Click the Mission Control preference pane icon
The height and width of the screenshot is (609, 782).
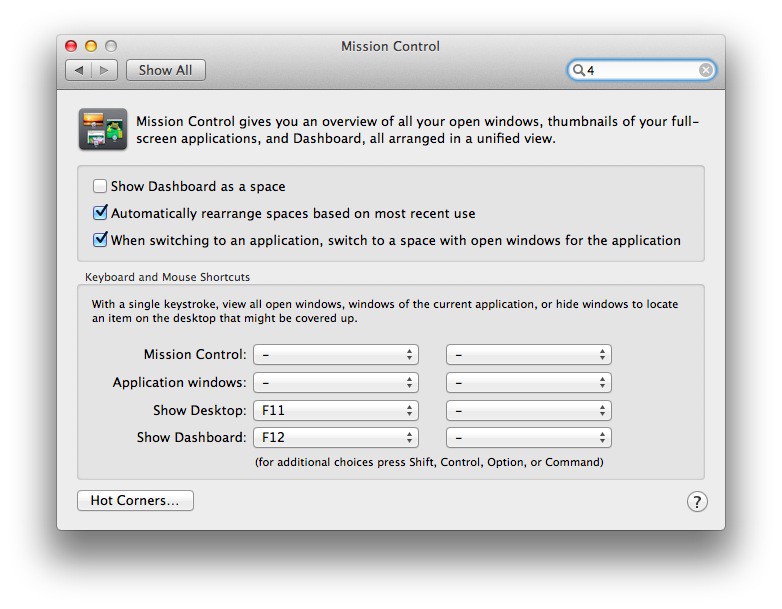coord(102,129)
